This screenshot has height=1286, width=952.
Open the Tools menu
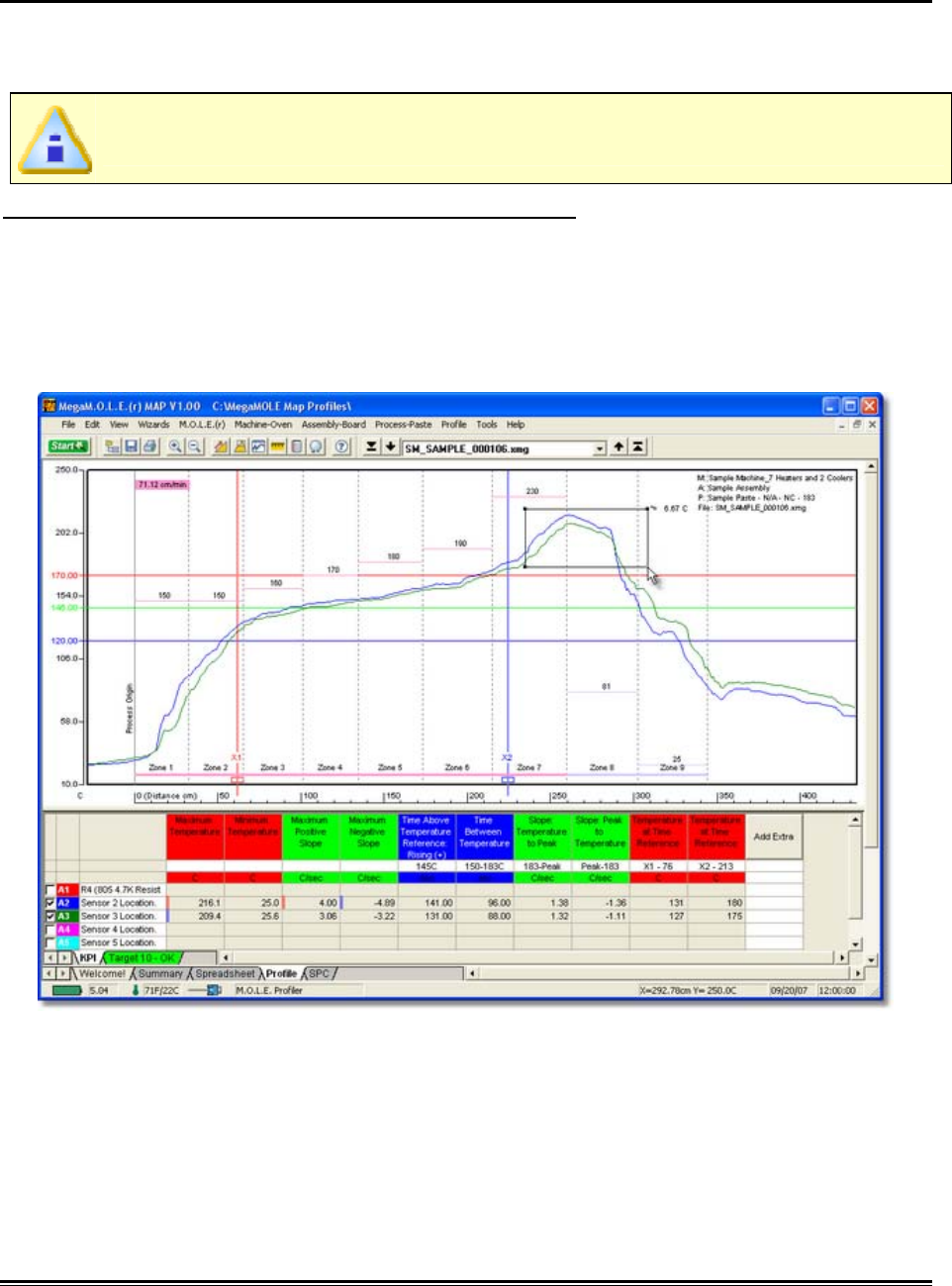(x=487, y=424)
